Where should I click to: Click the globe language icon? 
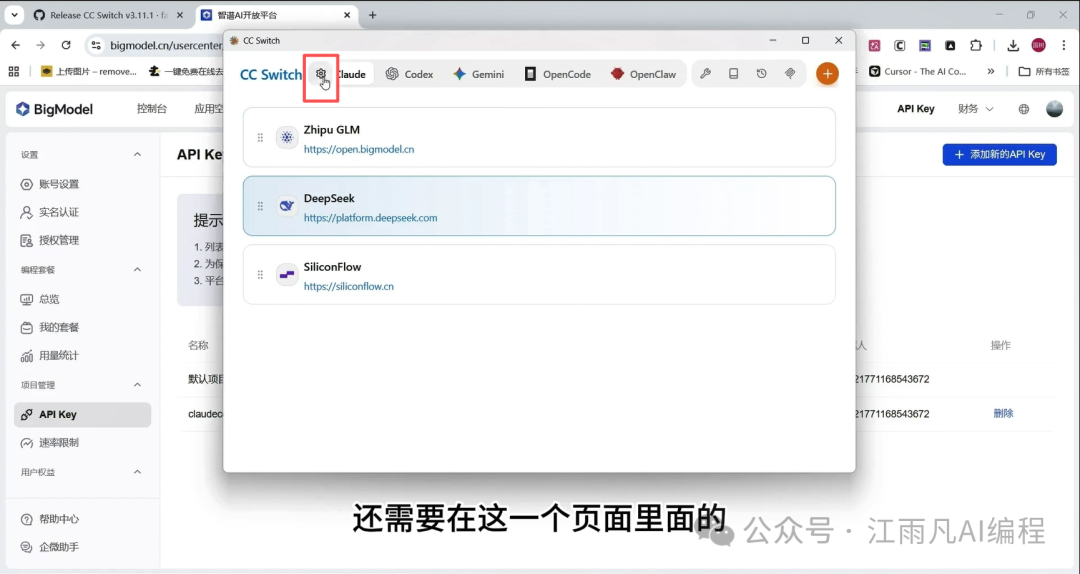[x=1024, y=109]
